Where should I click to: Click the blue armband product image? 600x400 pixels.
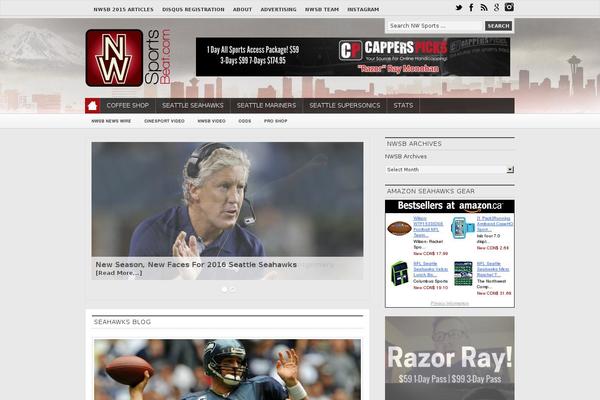pyautogui.click(x=463, y=228)
